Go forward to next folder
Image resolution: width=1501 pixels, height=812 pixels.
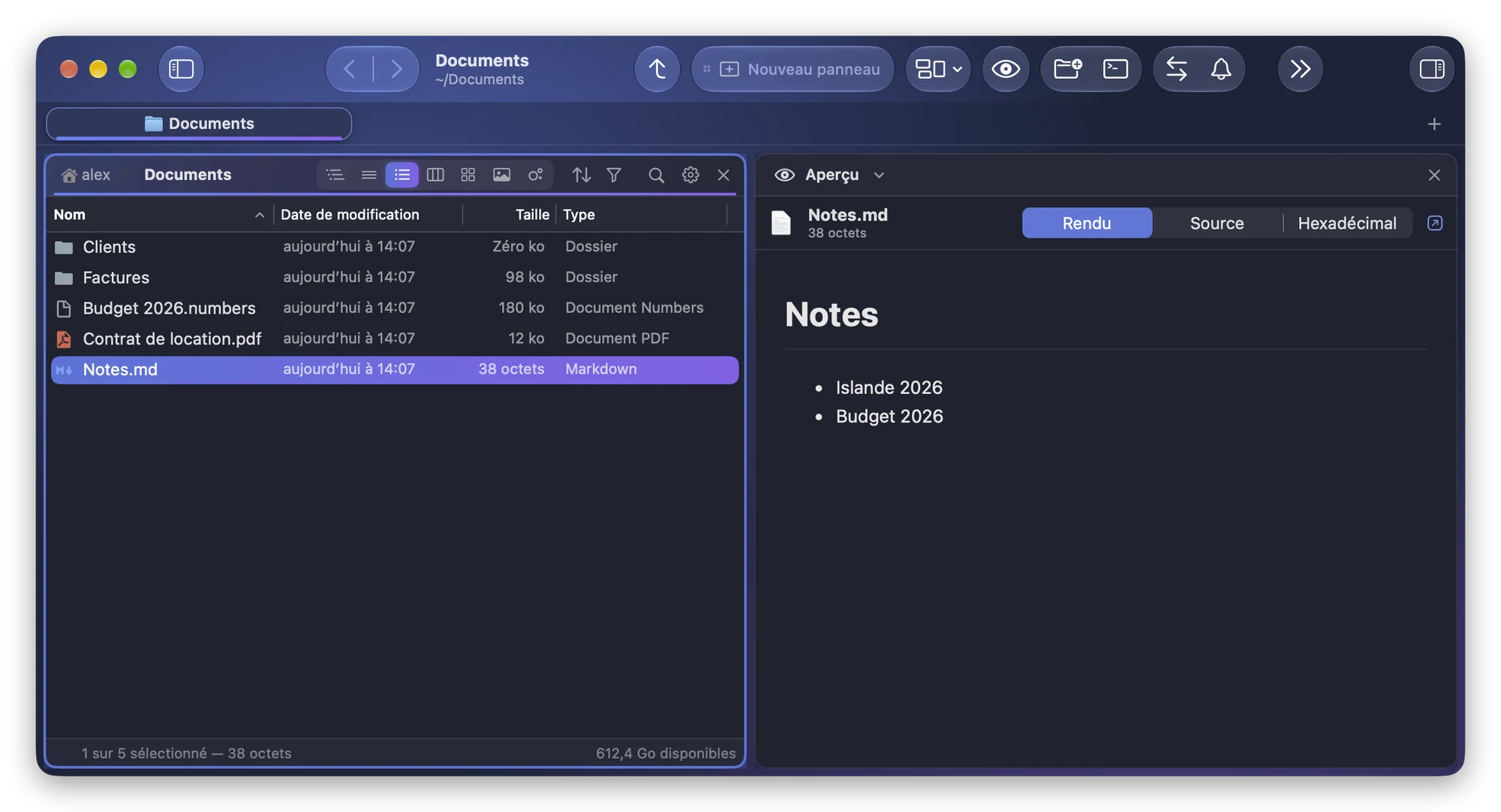396,69
